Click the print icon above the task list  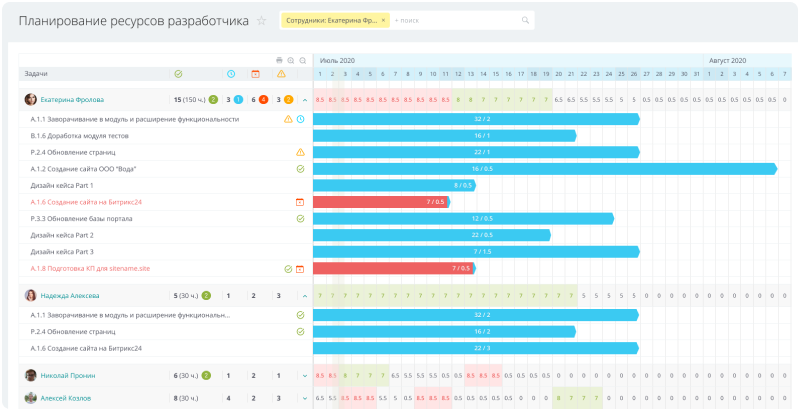click(279, 60)
